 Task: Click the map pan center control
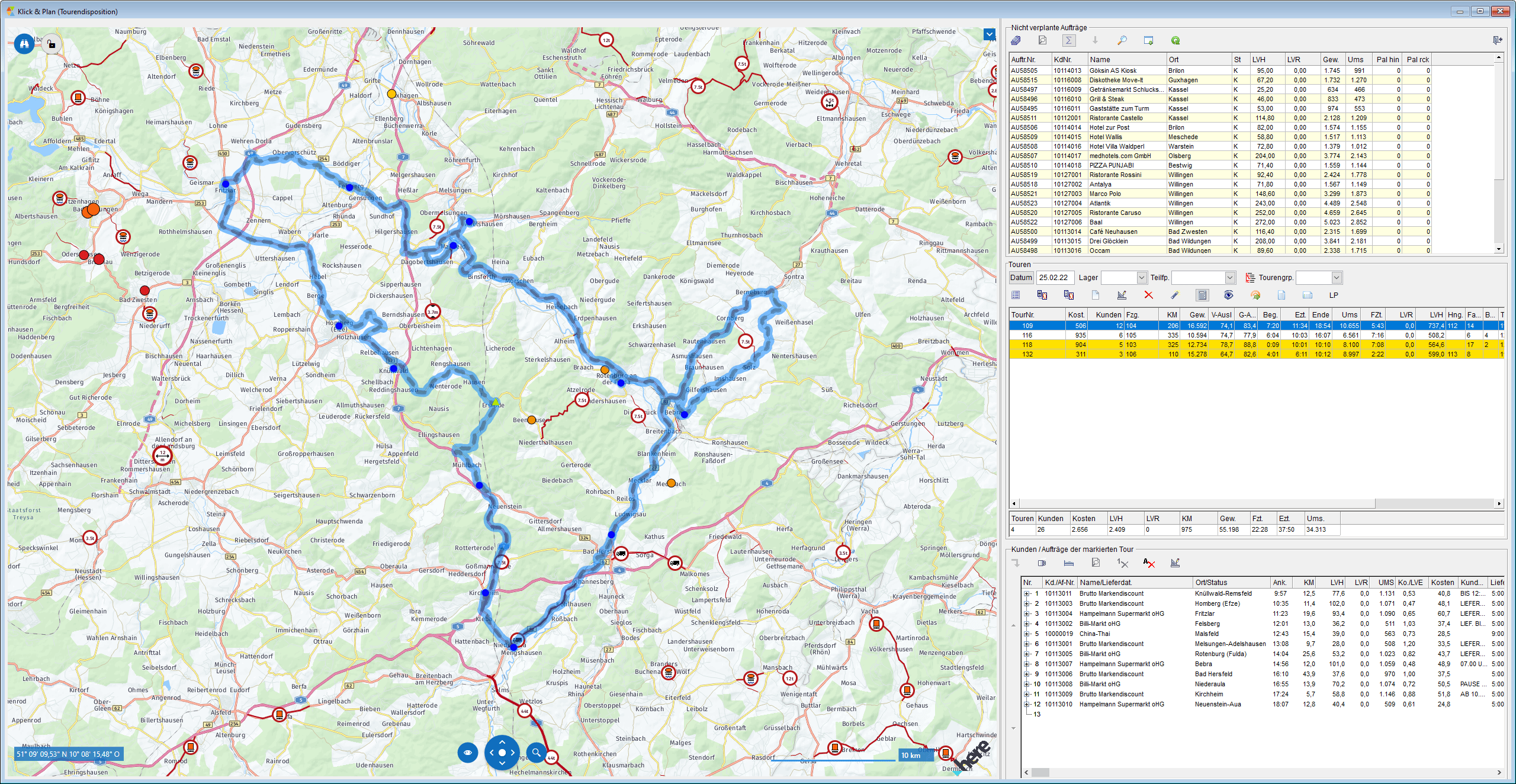(x=502, y=753)
